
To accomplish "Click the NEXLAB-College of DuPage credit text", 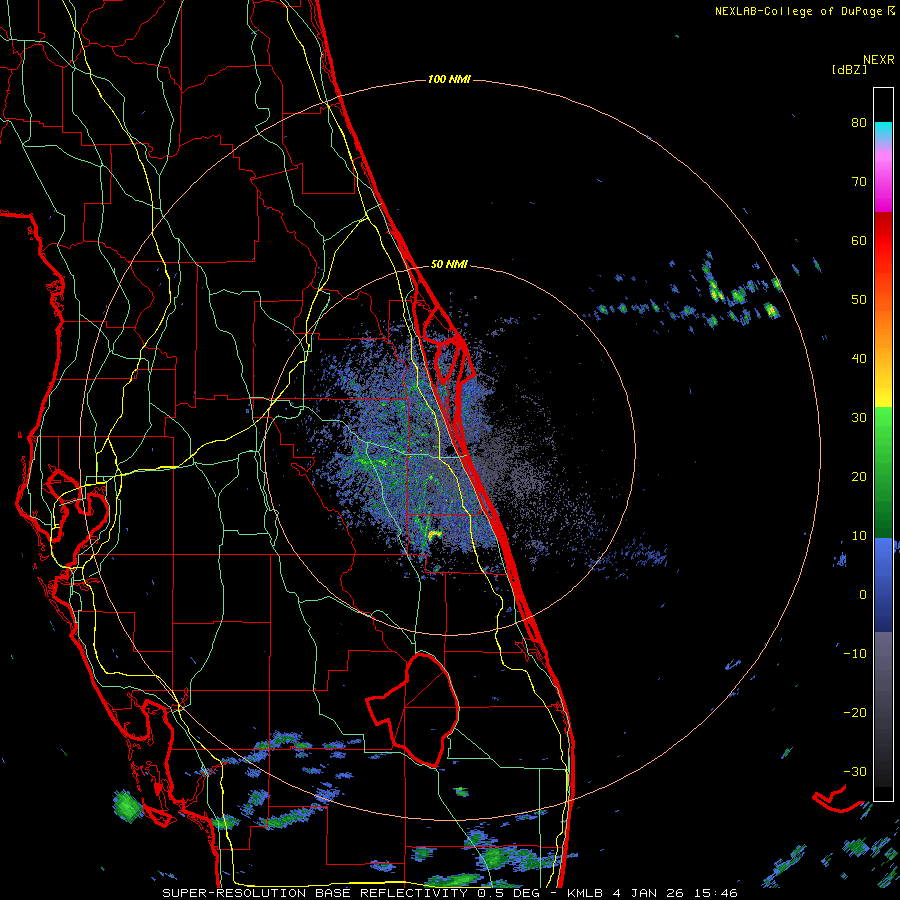I will [799, 11].
